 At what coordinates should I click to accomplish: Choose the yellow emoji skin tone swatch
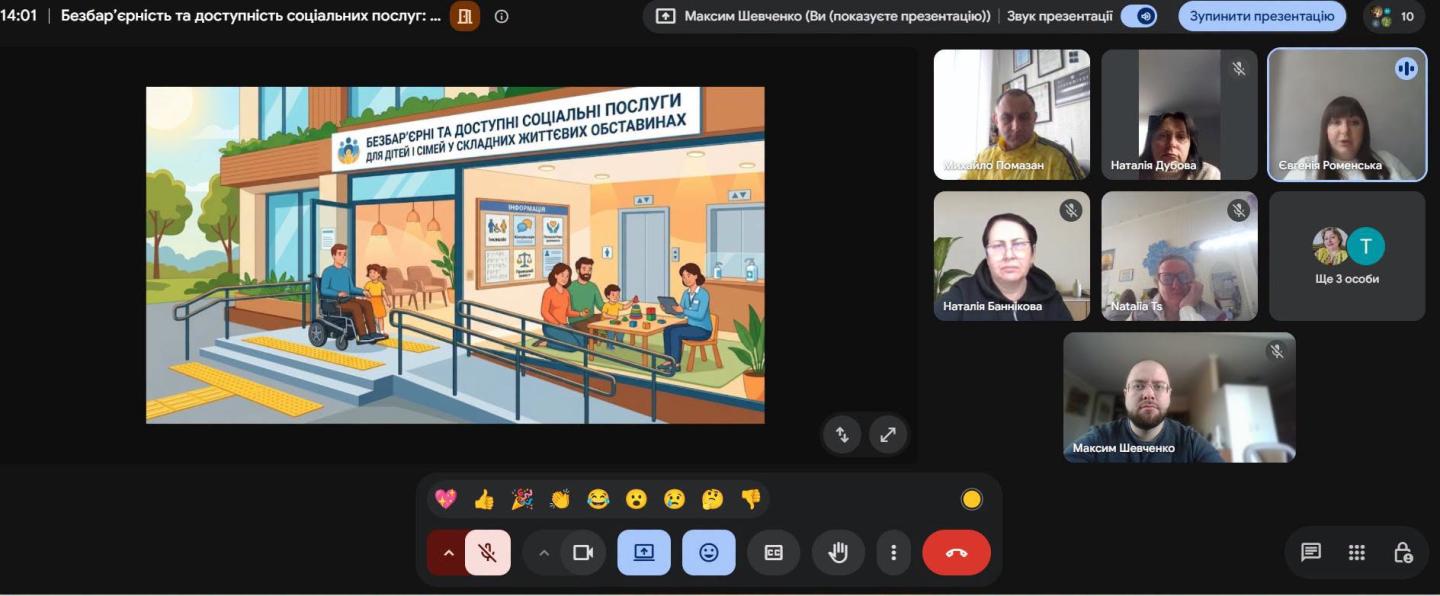pos(971,499)
